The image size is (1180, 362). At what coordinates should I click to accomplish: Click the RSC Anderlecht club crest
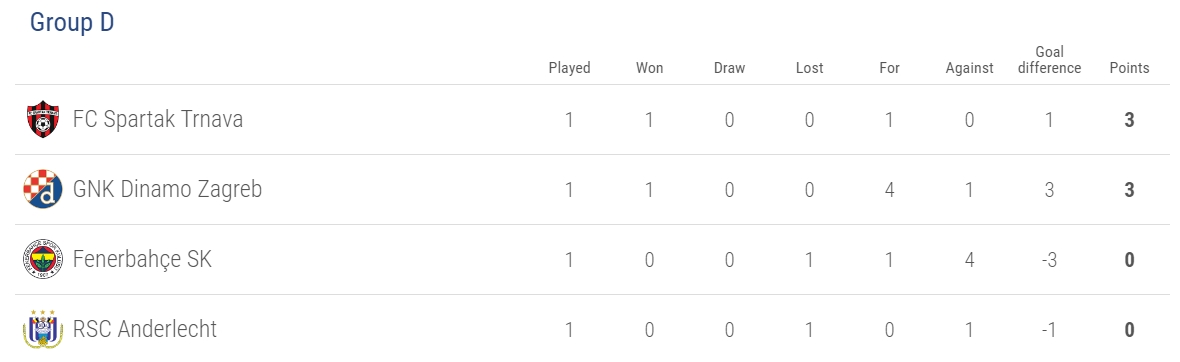click(42, 330)
